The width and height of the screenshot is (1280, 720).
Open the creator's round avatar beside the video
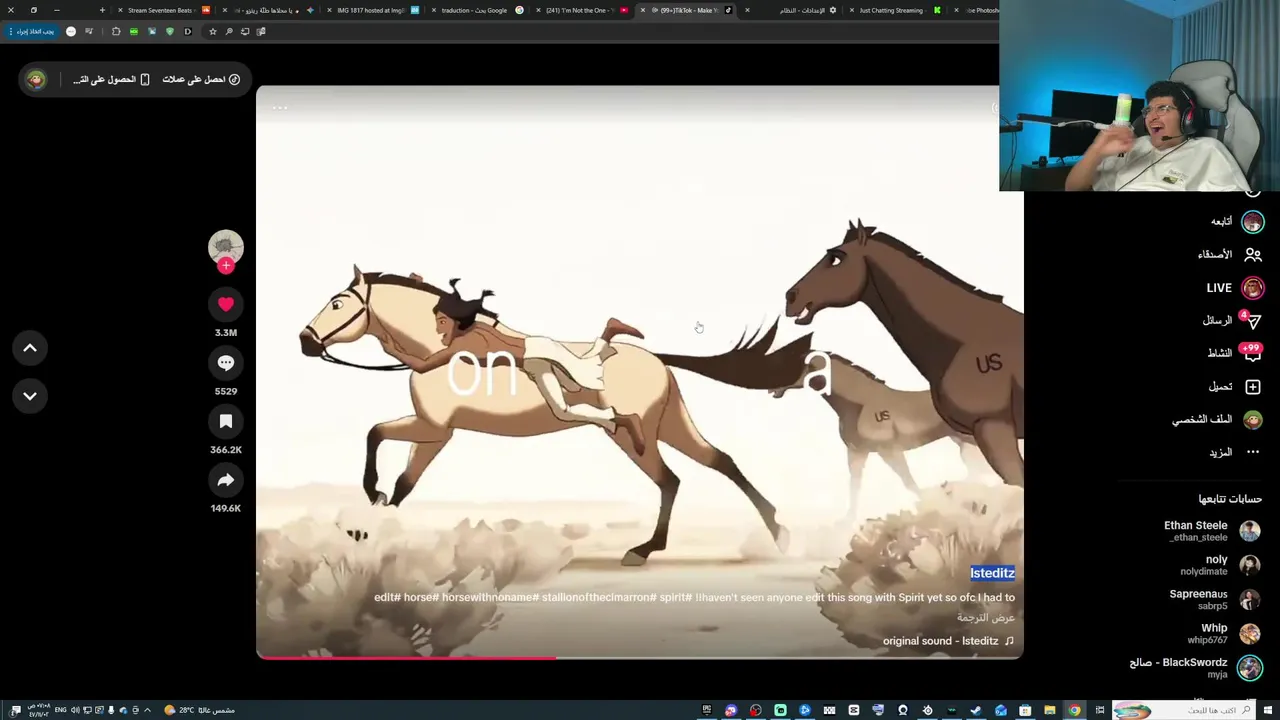click(x=226, y=246)
